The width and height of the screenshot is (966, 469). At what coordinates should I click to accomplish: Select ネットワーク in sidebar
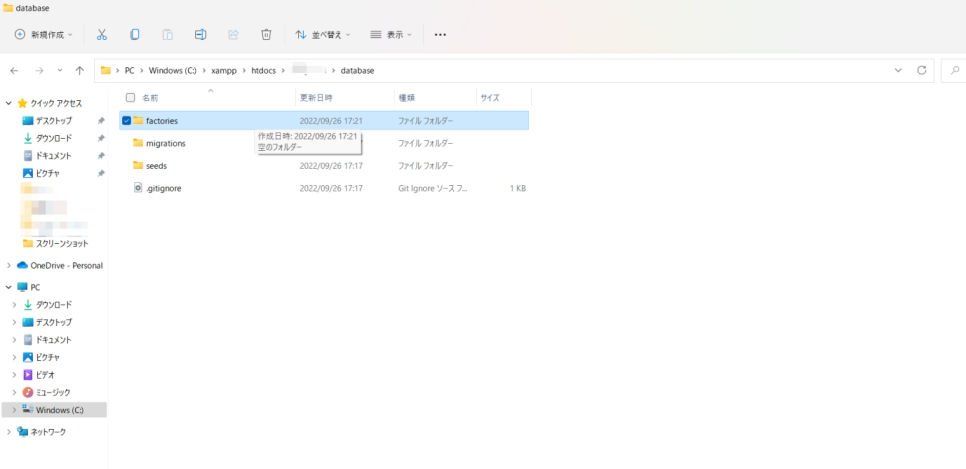click(42, 432)
